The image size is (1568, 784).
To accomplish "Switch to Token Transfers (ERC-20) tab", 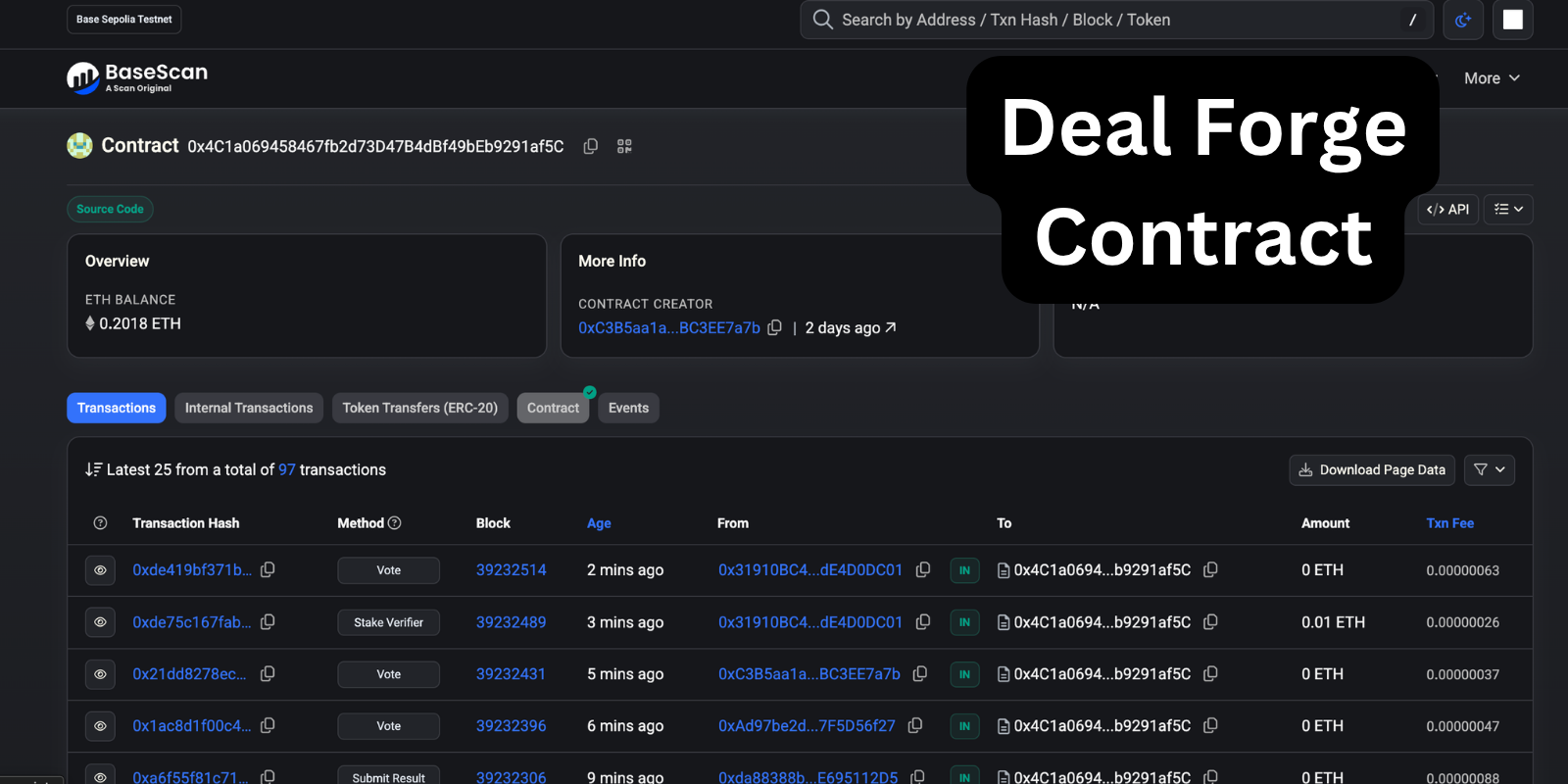I will click(420, 408).
